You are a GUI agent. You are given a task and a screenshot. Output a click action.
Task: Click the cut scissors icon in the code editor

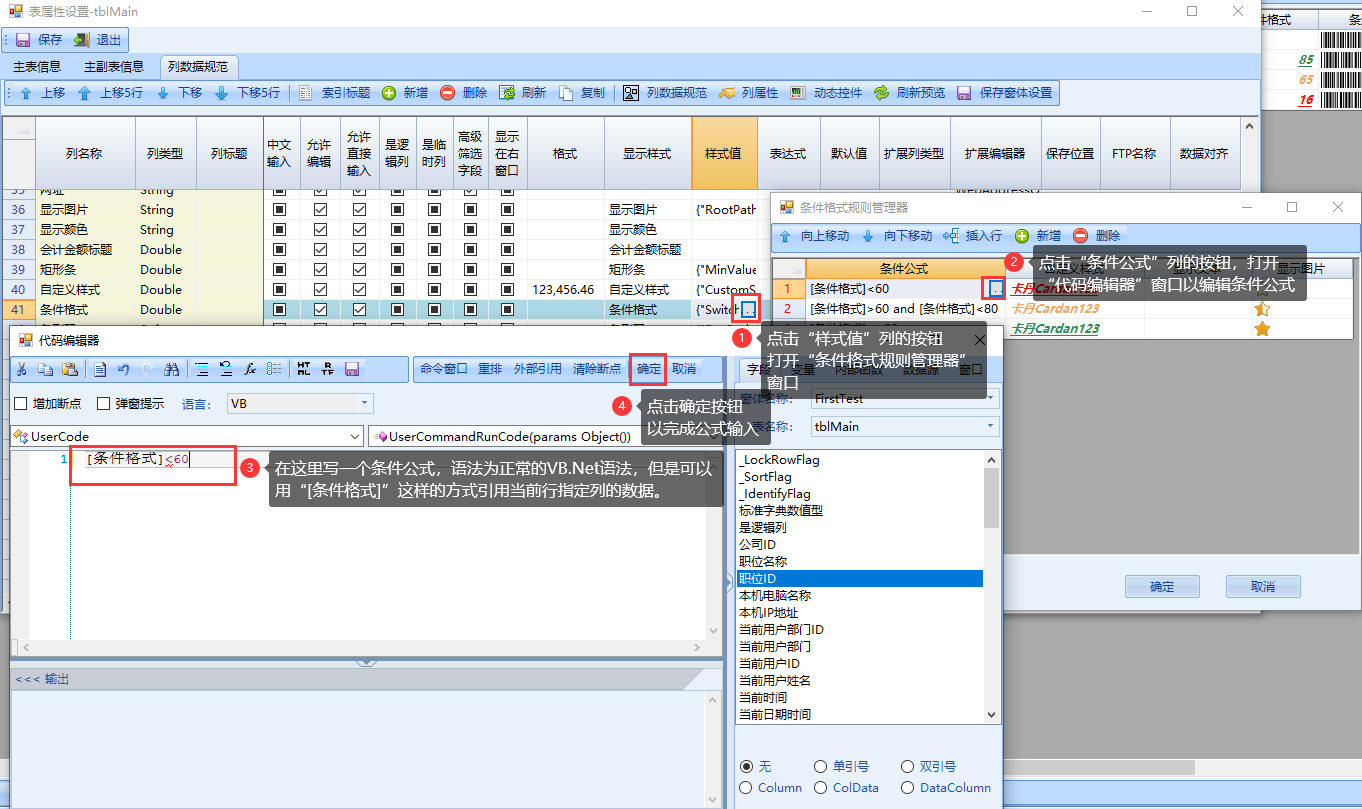coord(22,369)
